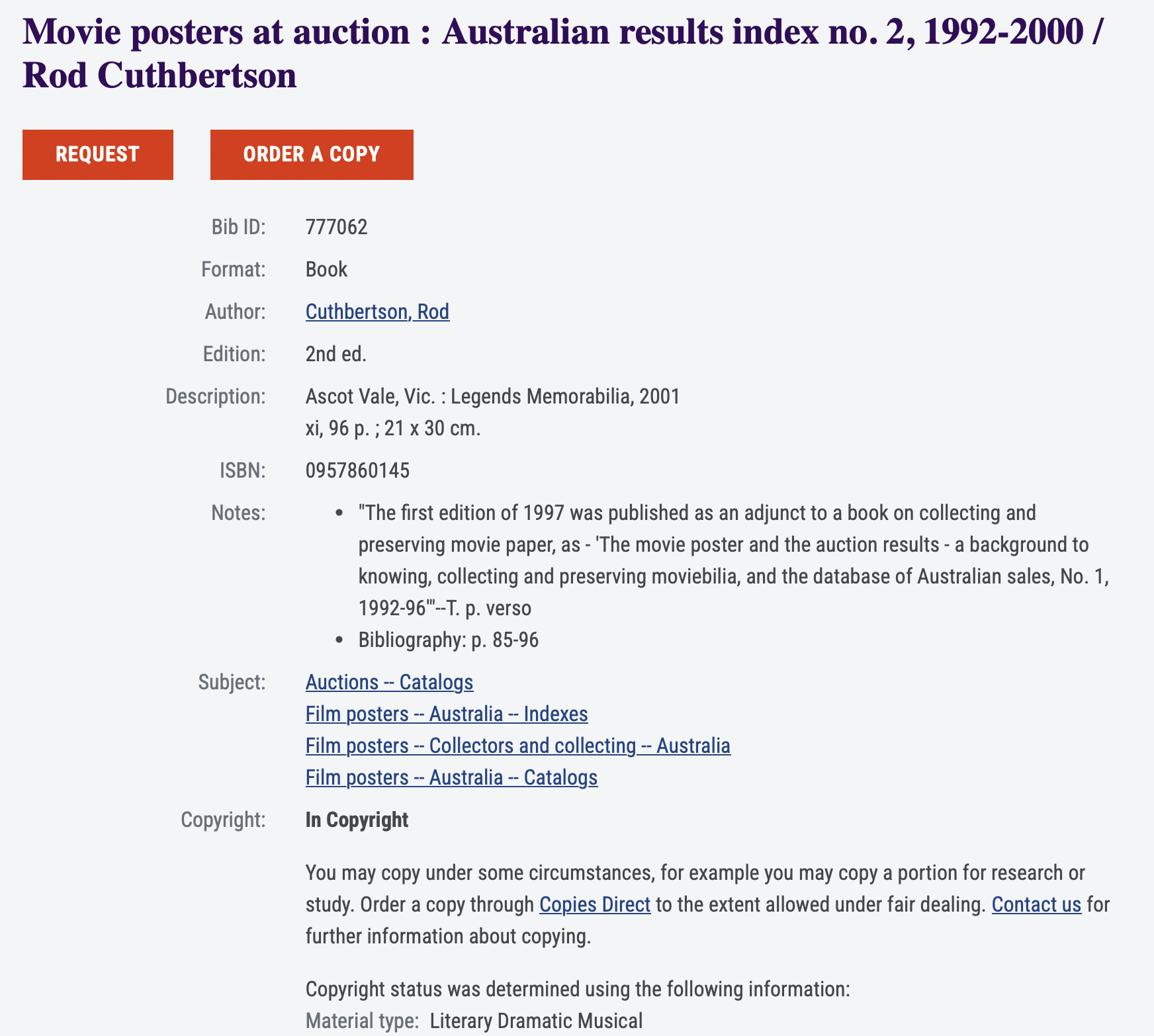Image resolution: width=1154 pixels, height=1036 pixels.
Task: Click the bold "In Copyright" status text
Action: coord(357,820)
